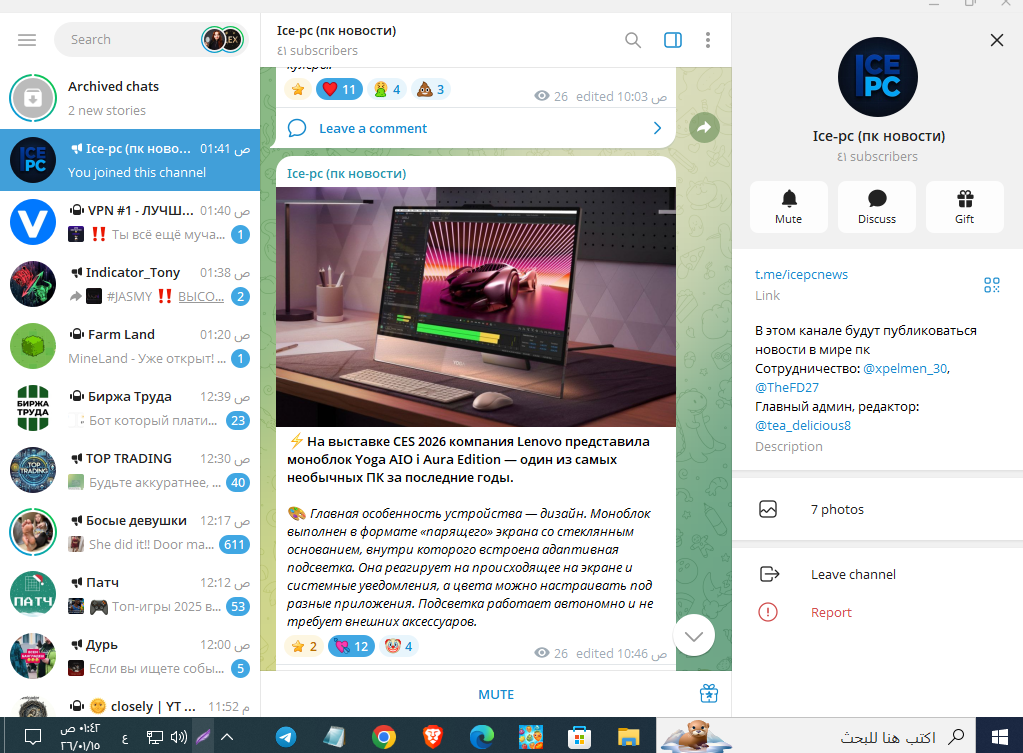Click the MUTE button at bottom
This screenshot has height=753, width=1023.
[x=496, y=694]
